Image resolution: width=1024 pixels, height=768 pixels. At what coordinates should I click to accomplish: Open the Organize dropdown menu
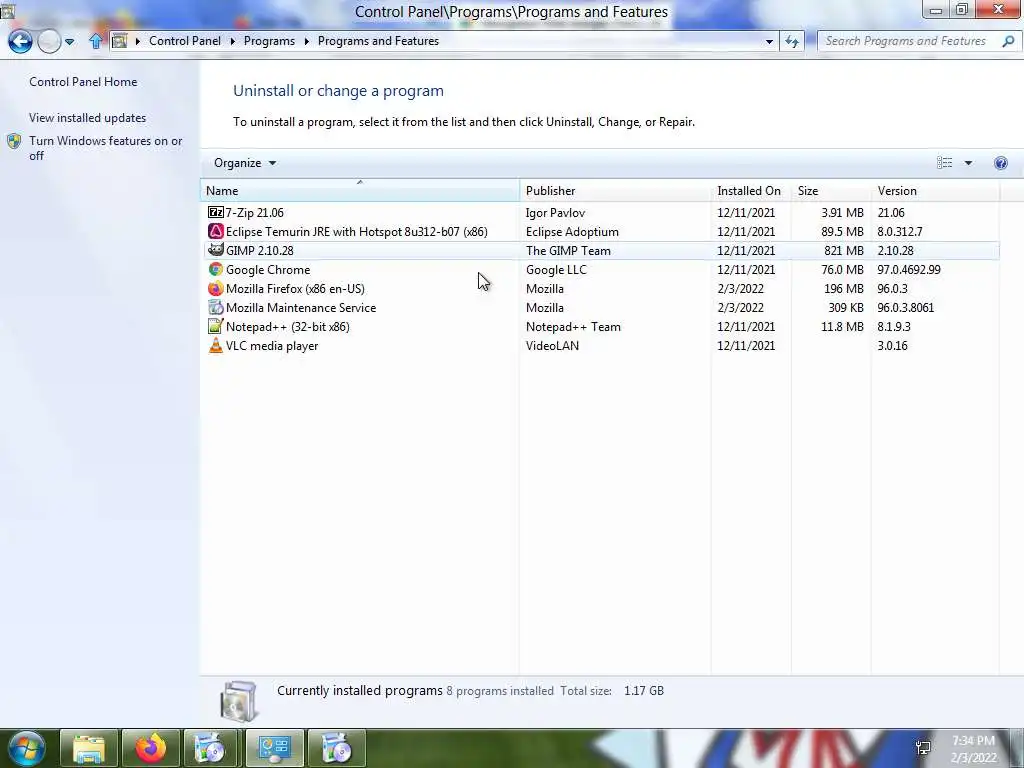[245, 163]
